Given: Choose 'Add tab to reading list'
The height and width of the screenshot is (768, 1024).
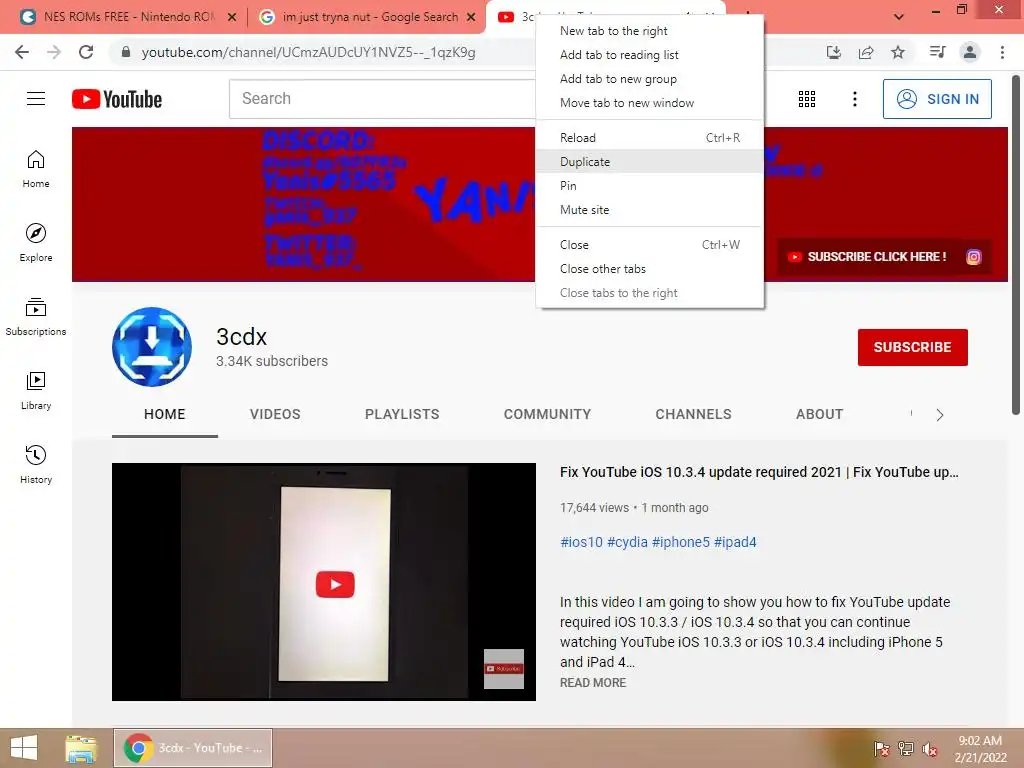Looking at the screenshot, I should coord(650,55).
